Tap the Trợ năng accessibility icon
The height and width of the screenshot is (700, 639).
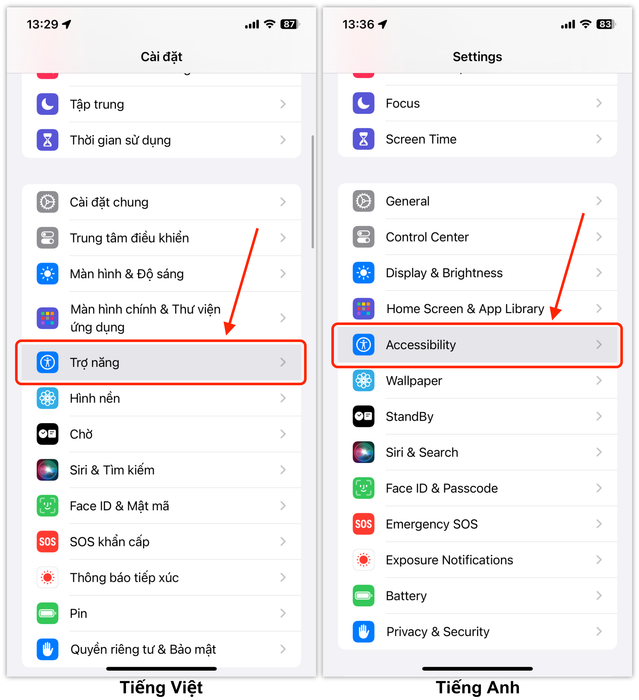tap(47, 362)
